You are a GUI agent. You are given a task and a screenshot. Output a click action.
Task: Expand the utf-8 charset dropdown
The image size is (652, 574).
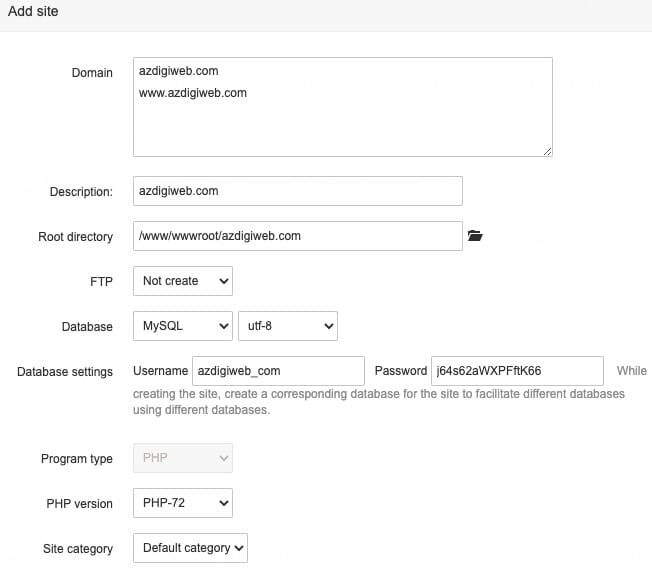coord(288,326)
